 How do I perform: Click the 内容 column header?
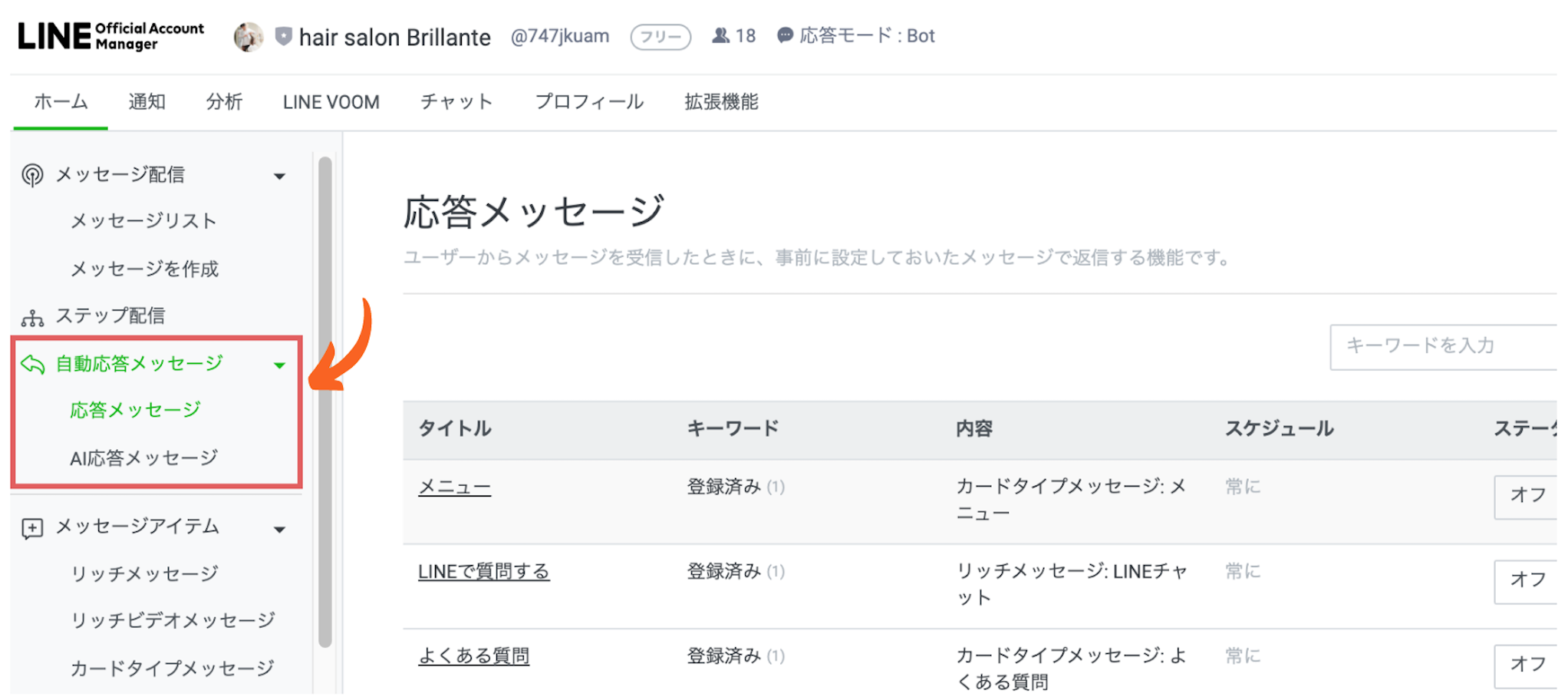pyautogui.click(x=974, y=429)
